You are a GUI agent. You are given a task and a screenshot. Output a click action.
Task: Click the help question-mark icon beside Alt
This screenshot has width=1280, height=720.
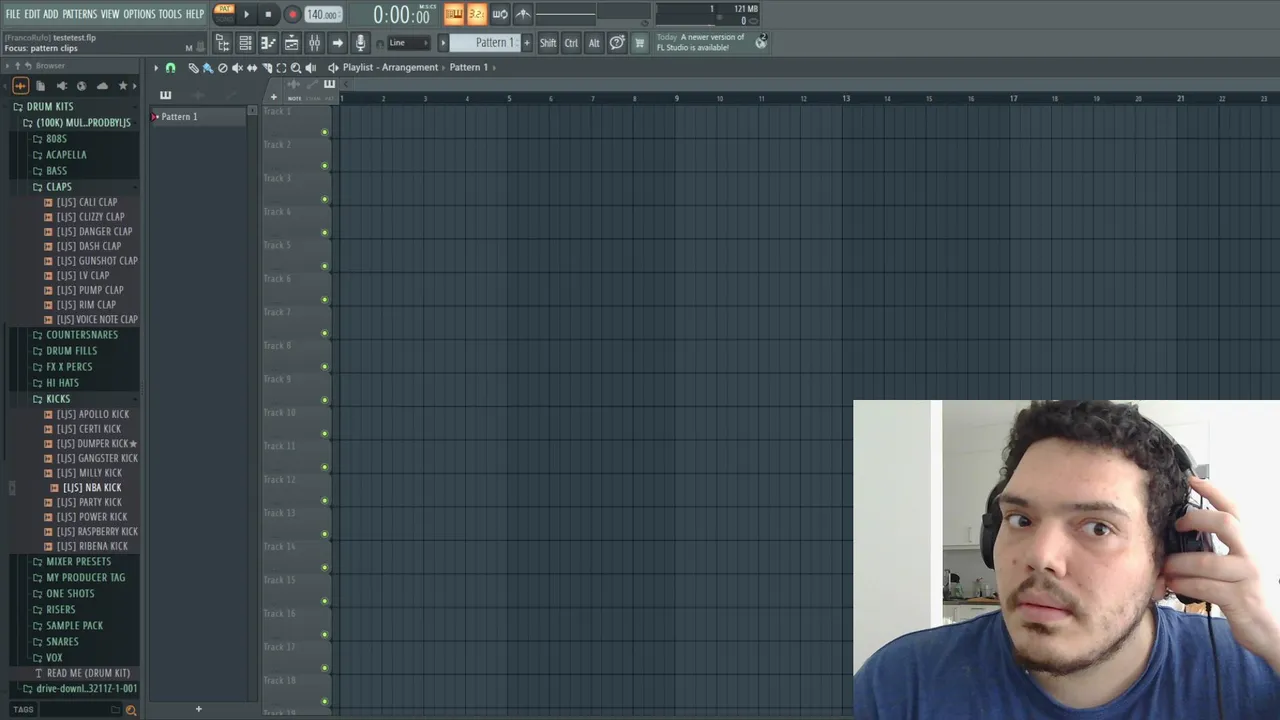[617, 42]
